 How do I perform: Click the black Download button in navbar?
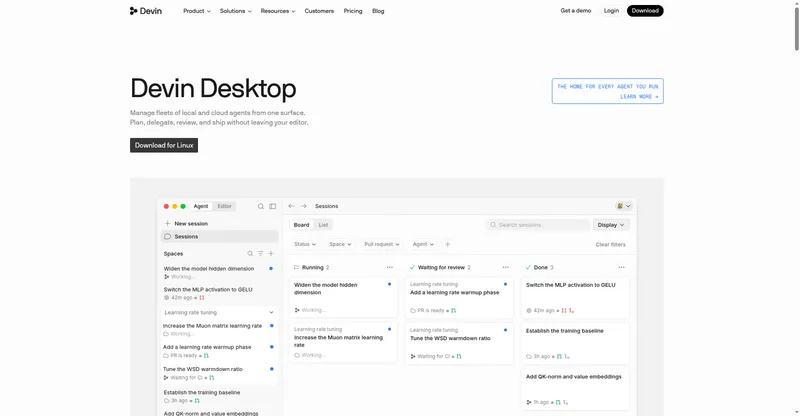645,11
